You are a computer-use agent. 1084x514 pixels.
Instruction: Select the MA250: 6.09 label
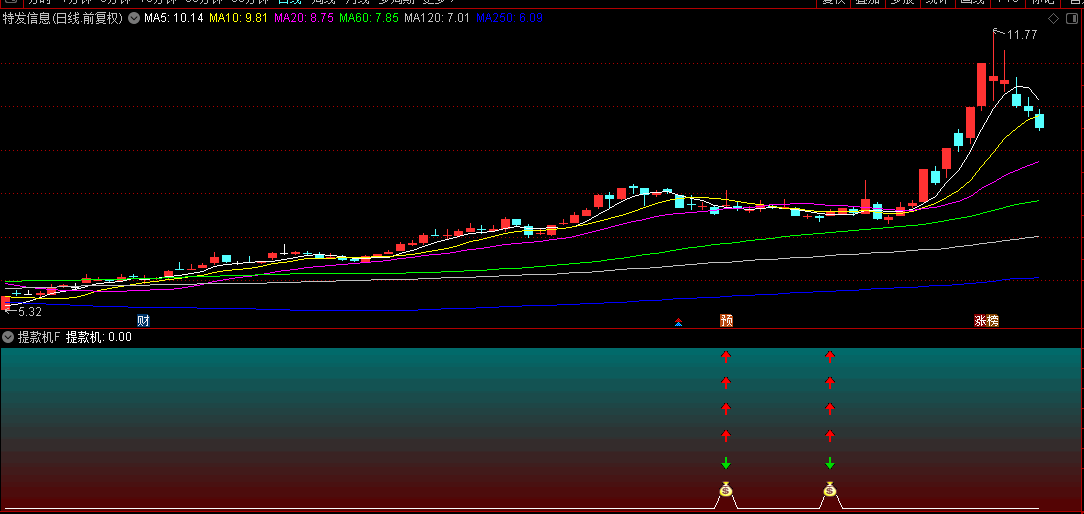tap(509, 19)
